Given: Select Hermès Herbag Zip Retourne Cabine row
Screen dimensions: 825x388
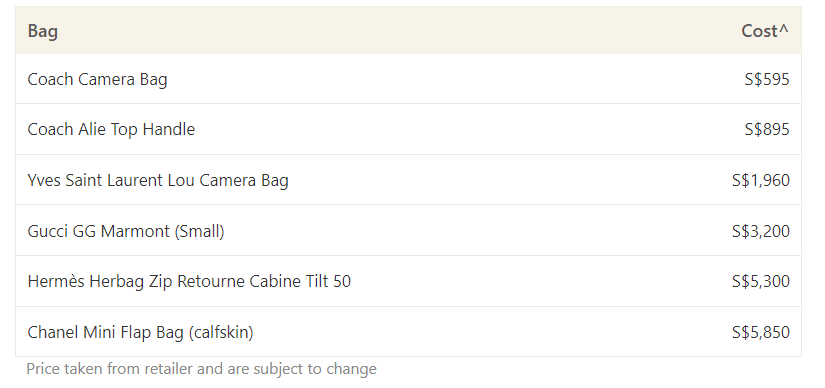Looking at the screenshot, I should point(408,281).
